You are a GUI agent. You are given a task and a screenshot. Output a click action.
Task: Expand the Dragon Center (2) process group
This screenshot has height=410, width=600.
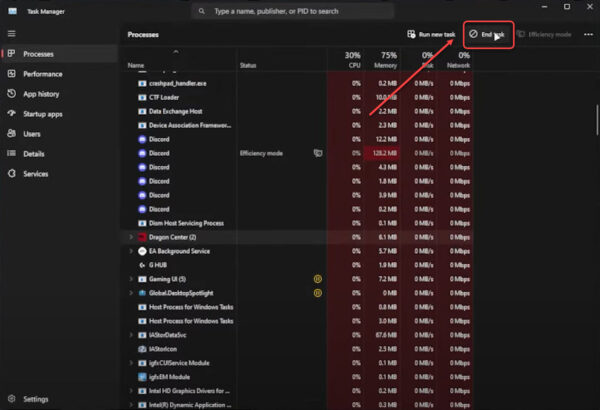coord(131,237)
